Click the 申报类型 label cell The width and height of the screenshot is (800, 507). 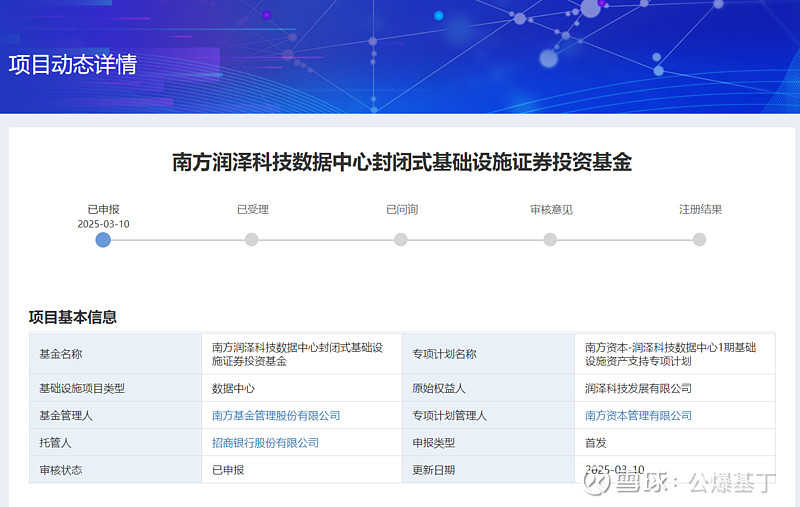pos(488,443)
